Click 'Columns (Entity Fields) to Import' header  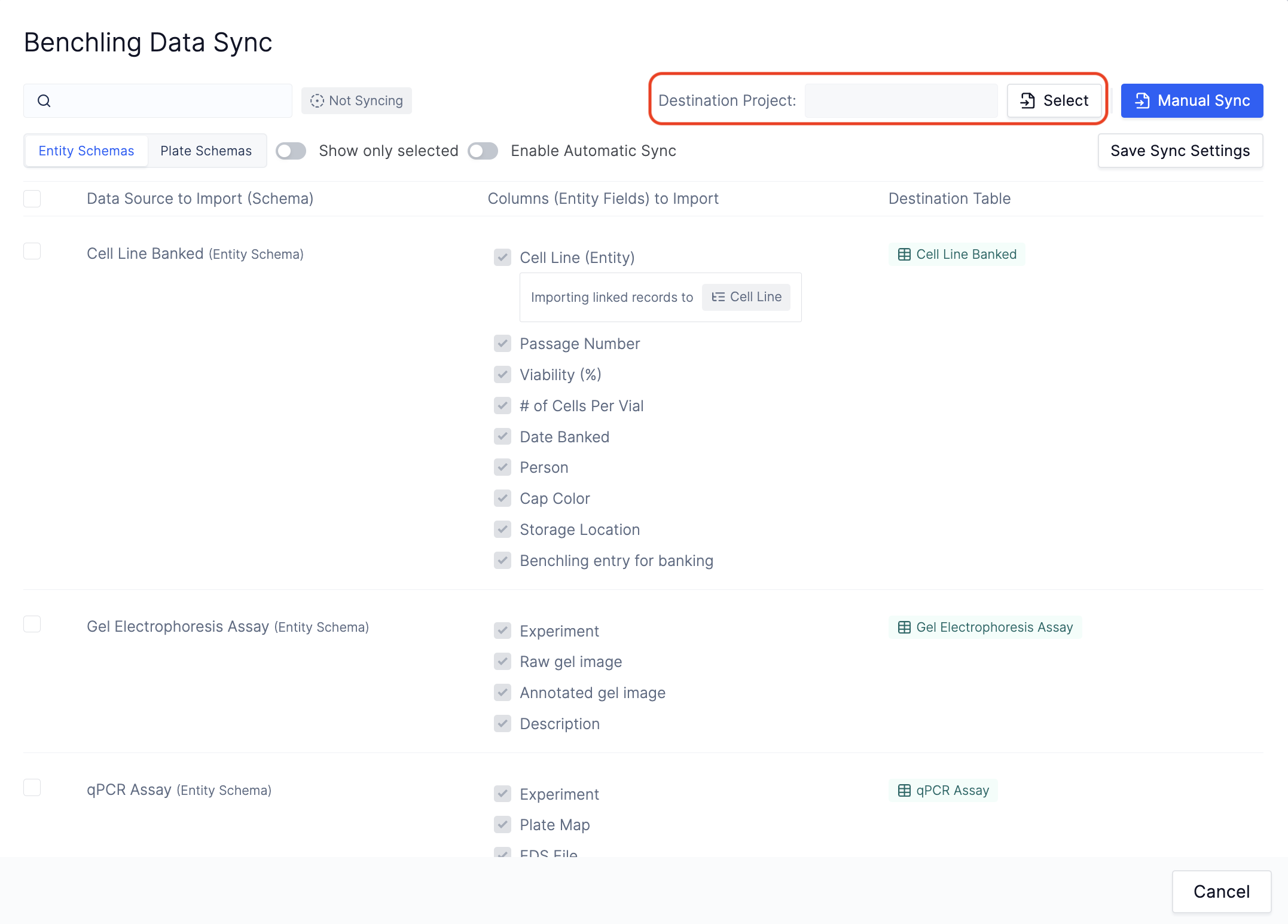click(x=603, y=198)
